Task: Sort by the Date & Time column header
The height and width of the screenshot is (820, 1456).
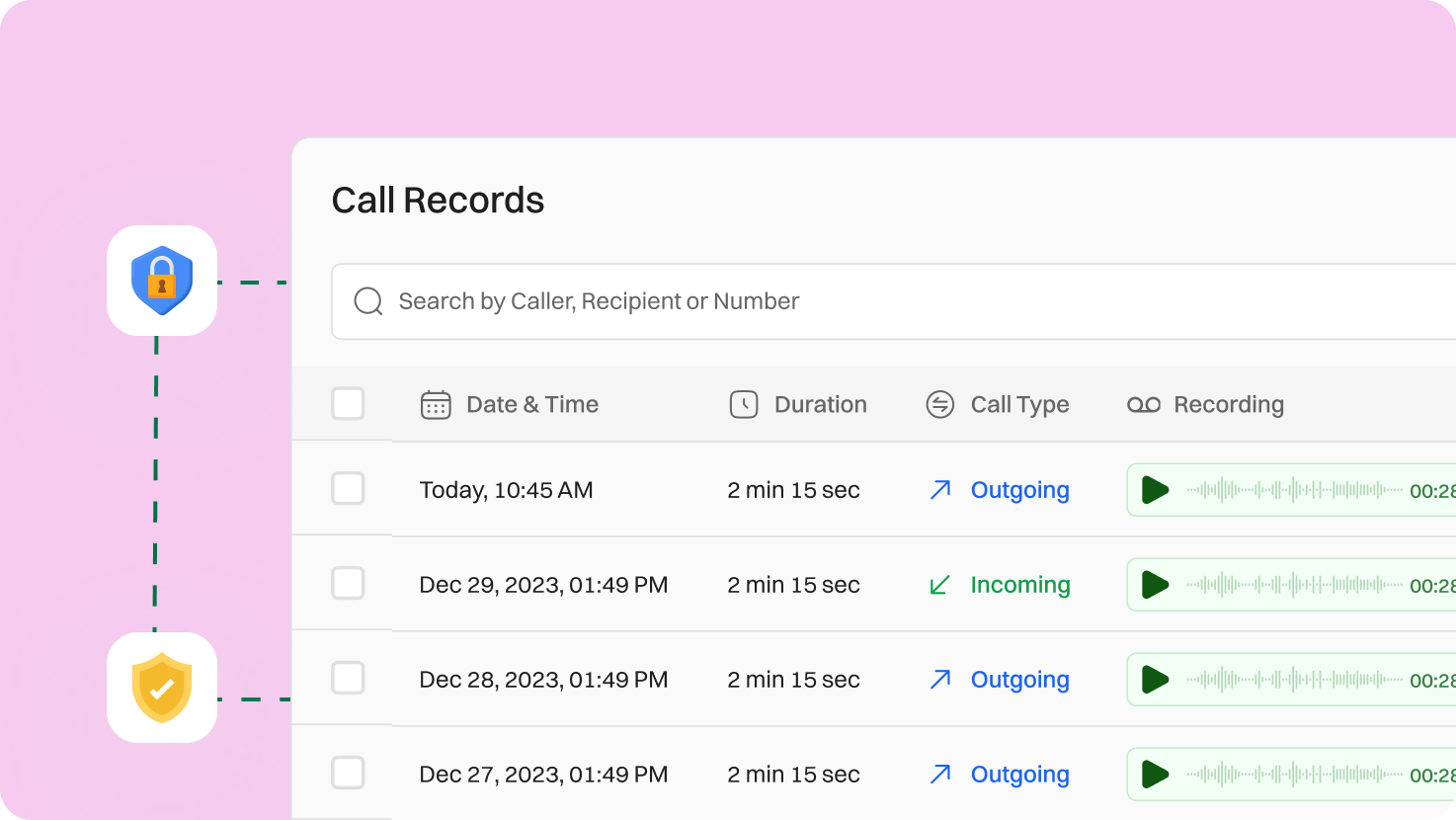Action: 532,404
